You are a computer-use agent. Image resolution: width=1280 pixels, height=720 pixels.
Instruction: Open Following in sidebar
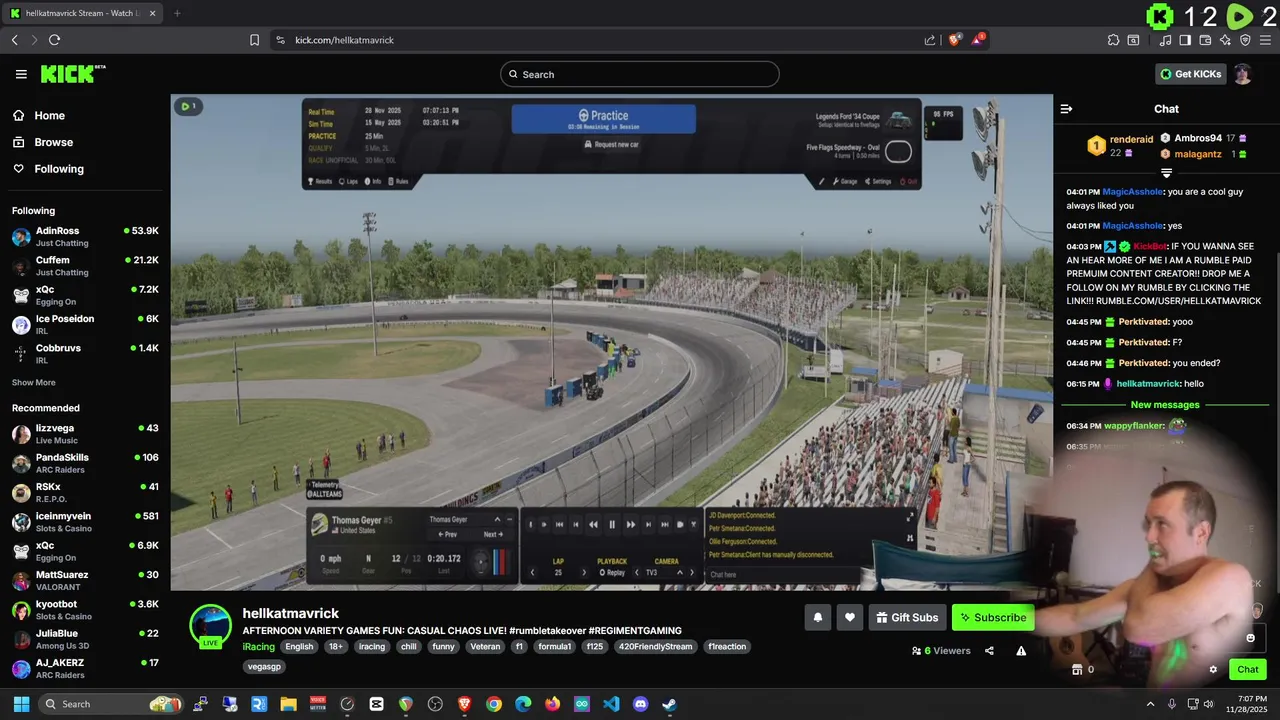coord(85,169)
